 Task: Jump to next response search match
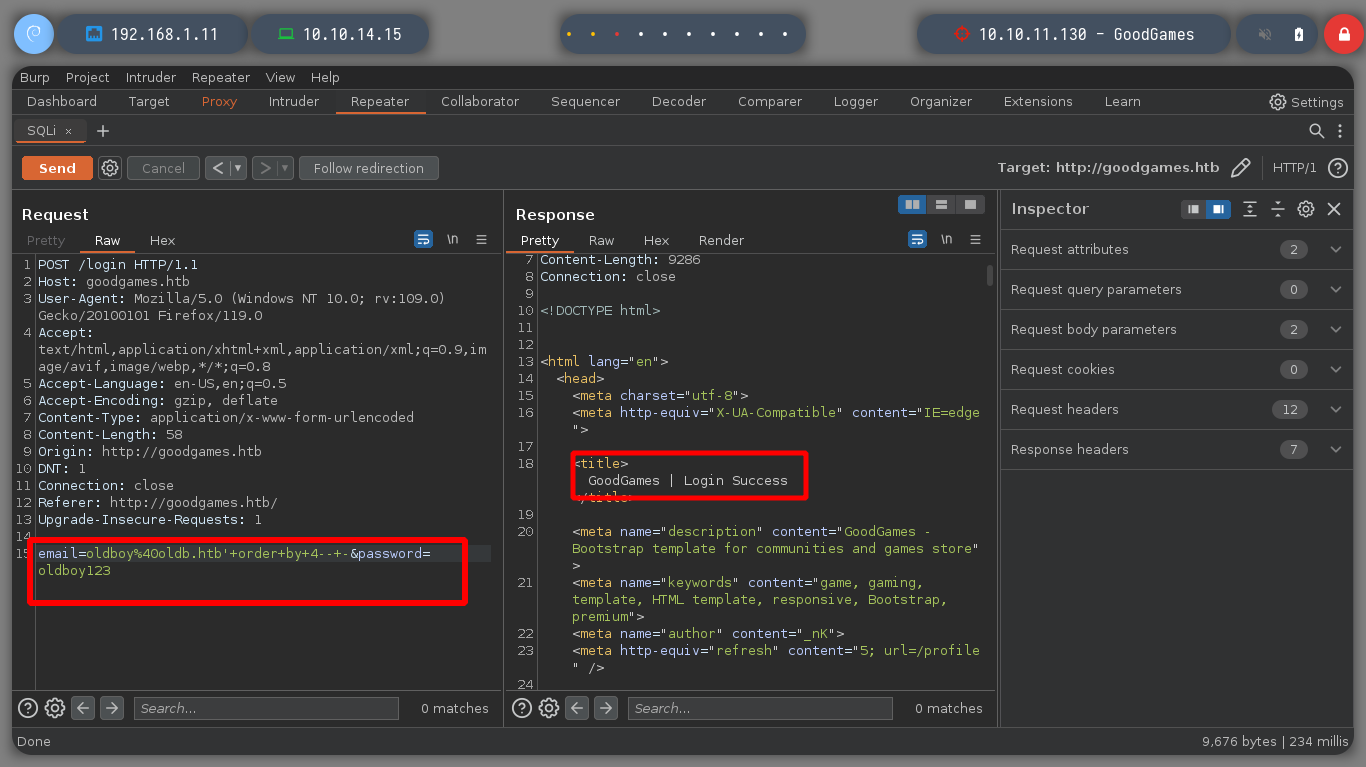point(606,708)
